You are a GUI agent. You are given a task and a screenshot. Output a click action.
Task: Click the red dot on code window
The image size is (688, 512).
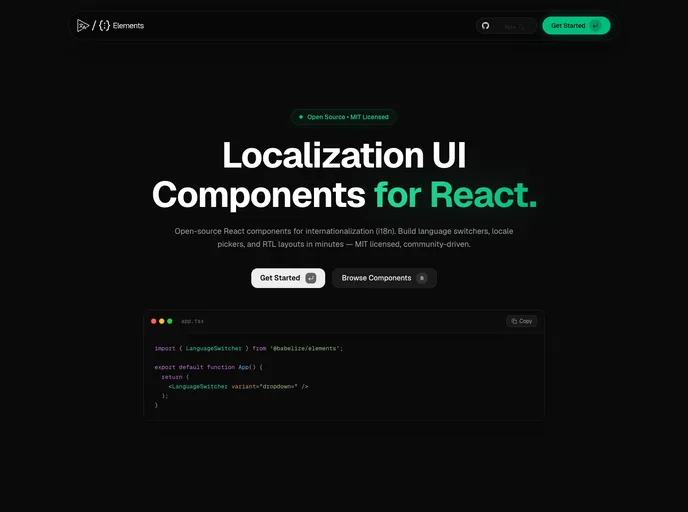coord(154,321)
